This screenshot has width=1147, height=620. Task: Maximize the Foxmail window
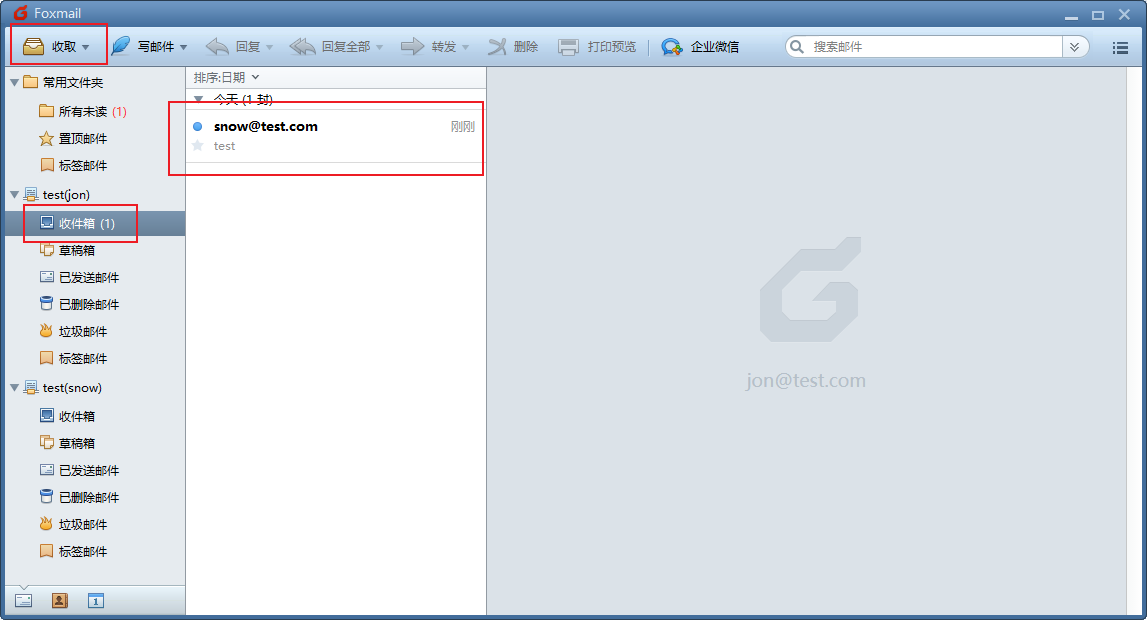coord(1098,15)
